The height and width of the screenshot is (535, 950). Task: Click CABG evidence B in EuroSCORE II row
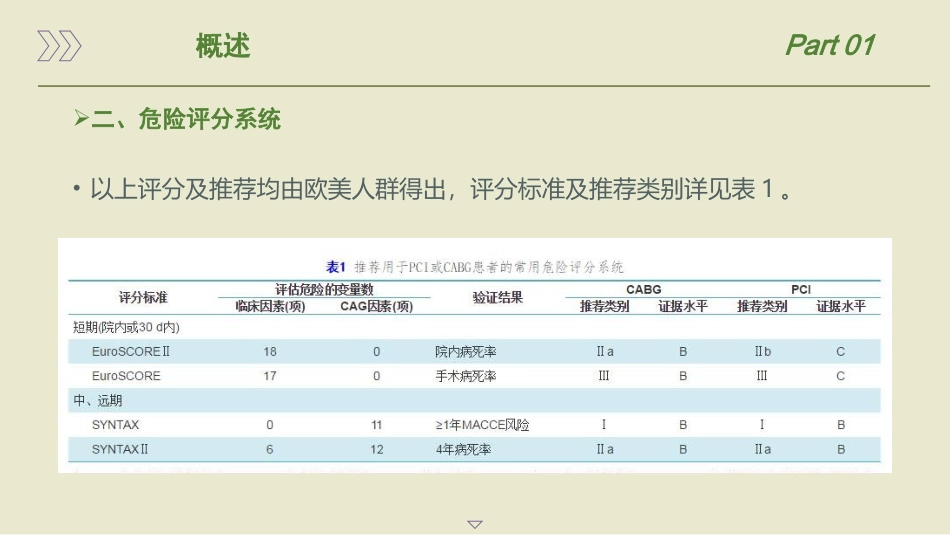(683, 351)
